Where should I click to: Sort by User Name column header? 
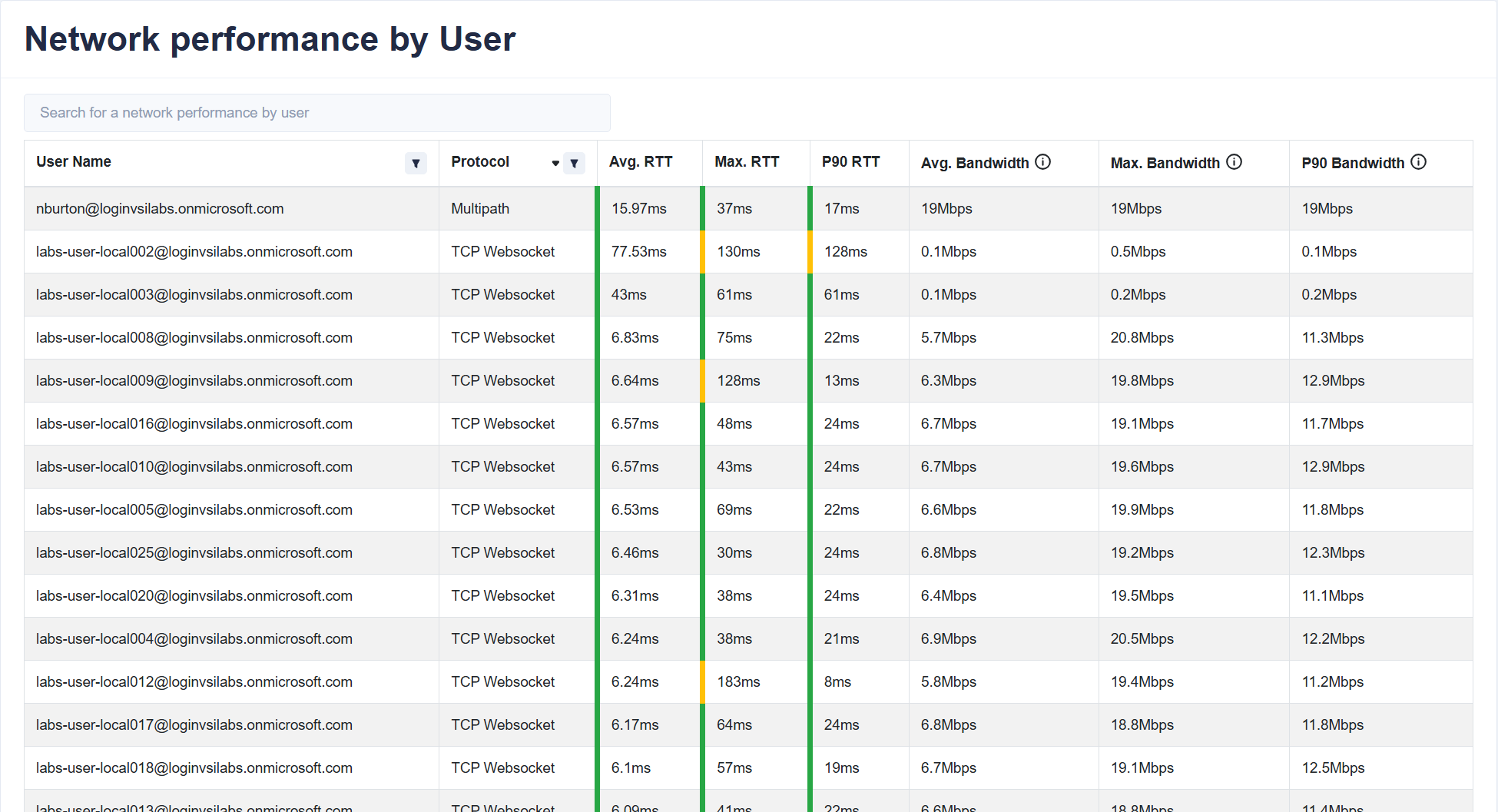(x=74, y=162)
